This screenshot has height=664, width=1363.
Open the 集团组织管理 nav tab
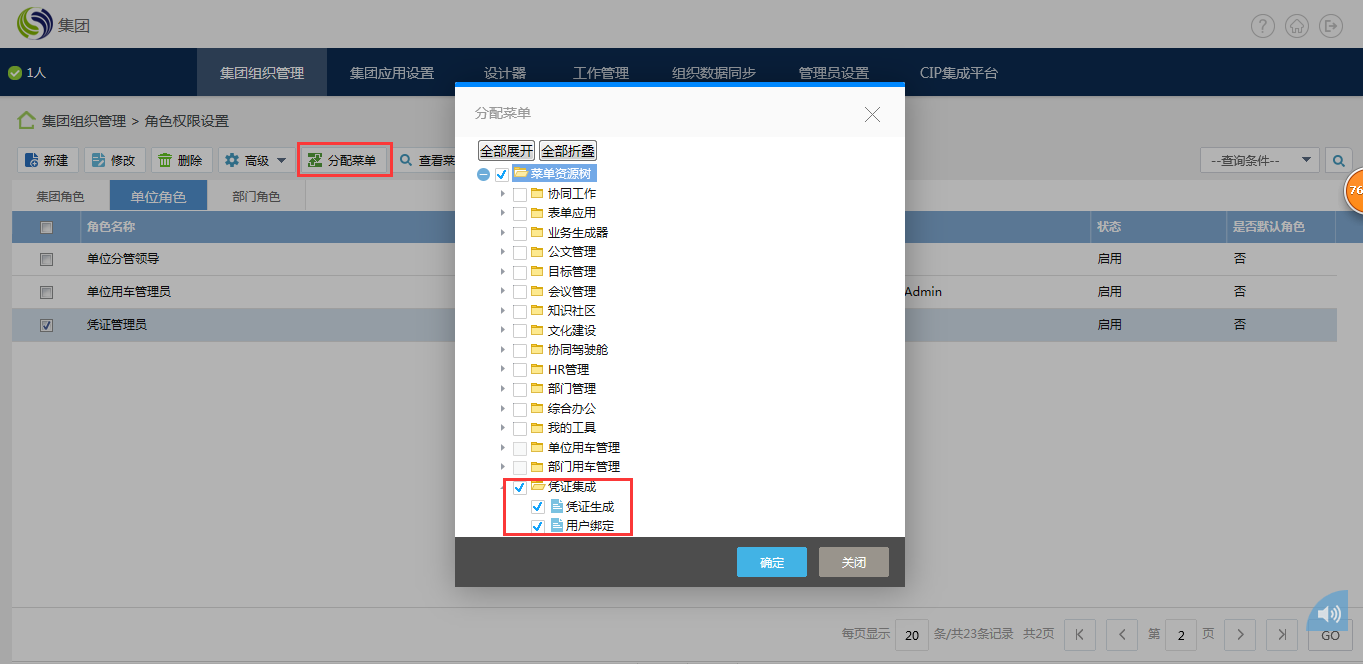point(262,73)
